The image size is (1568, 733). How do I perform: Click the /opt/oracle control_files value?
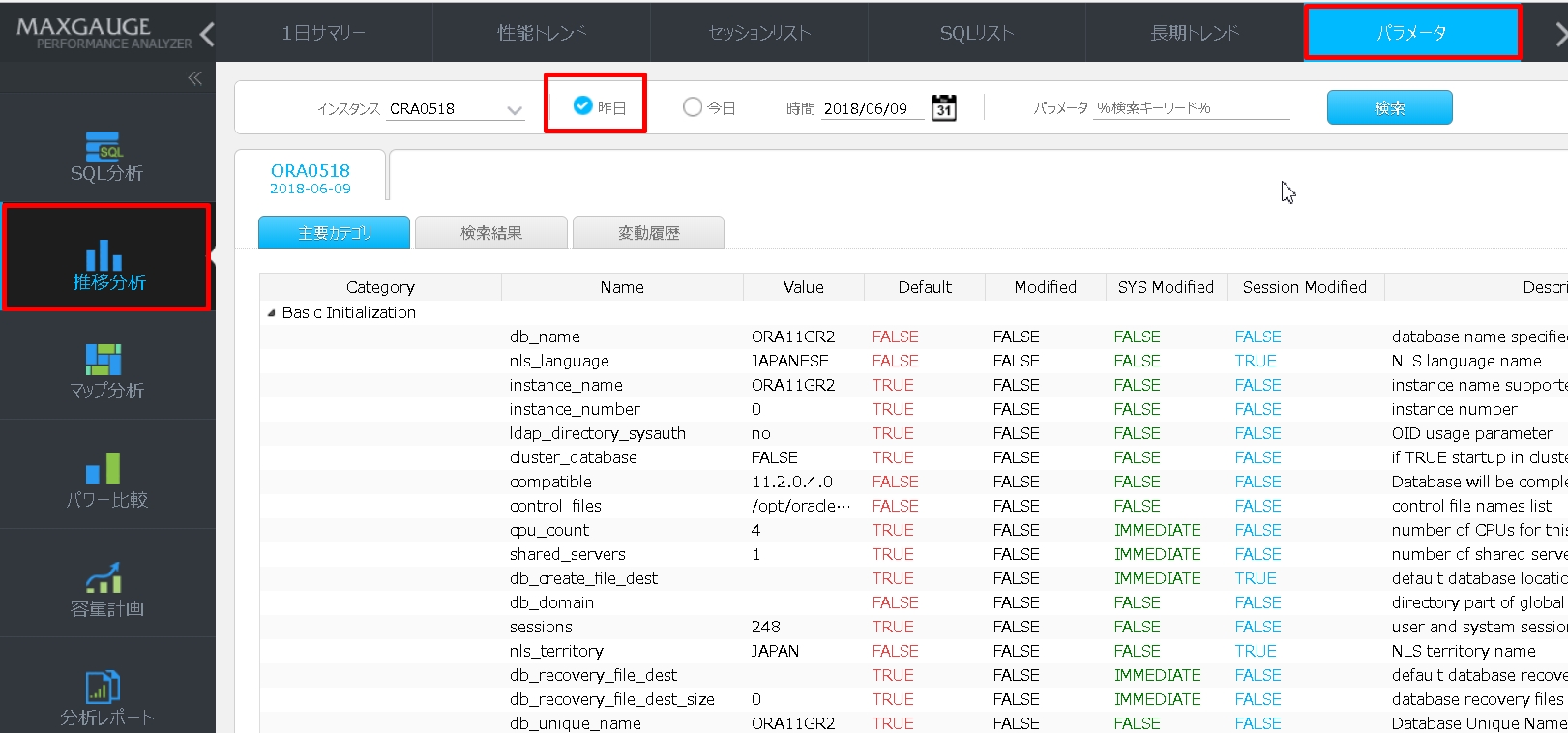point(801,506)
